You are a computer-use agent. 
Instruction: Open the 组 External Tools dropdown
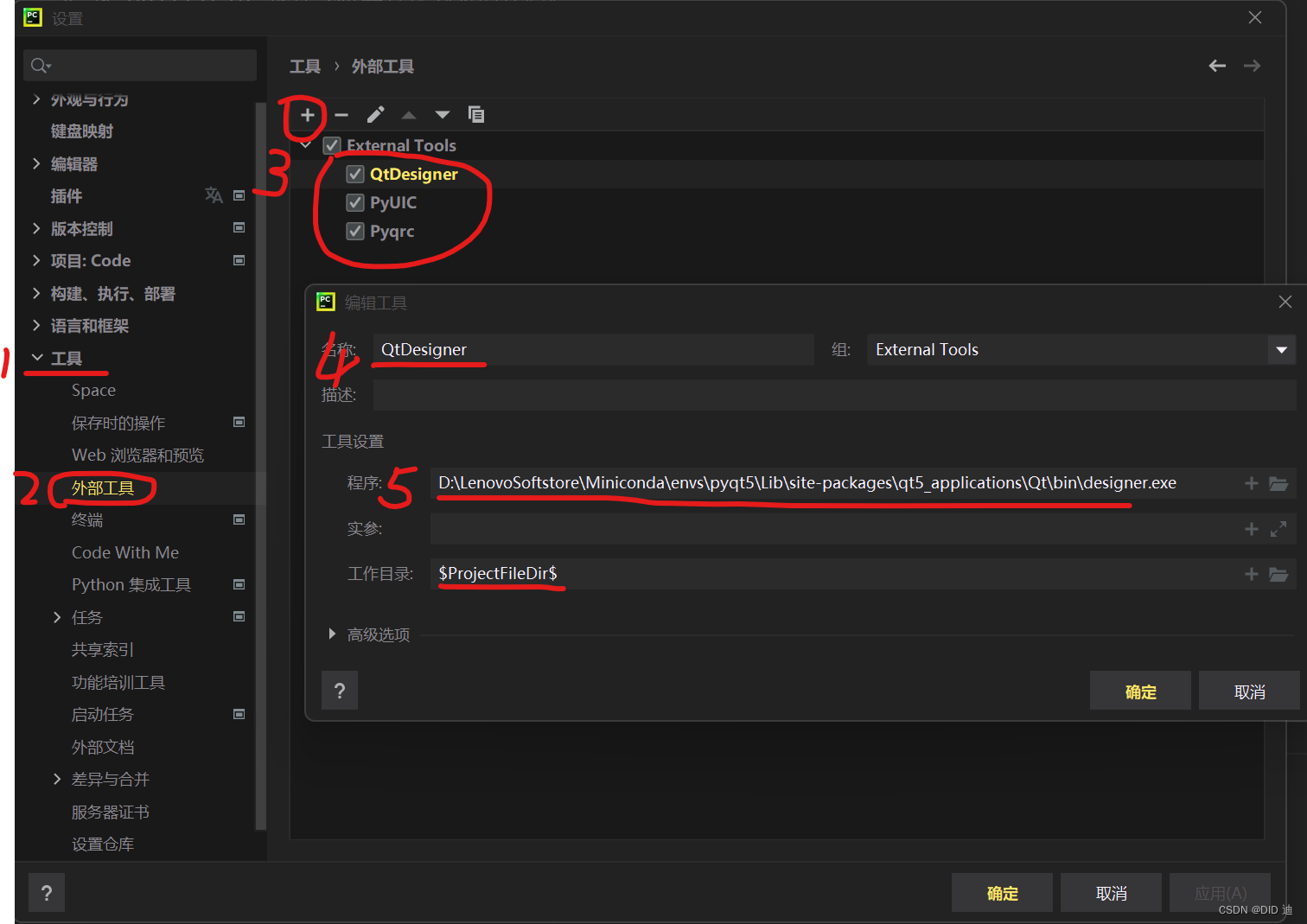click(1282, 350)
